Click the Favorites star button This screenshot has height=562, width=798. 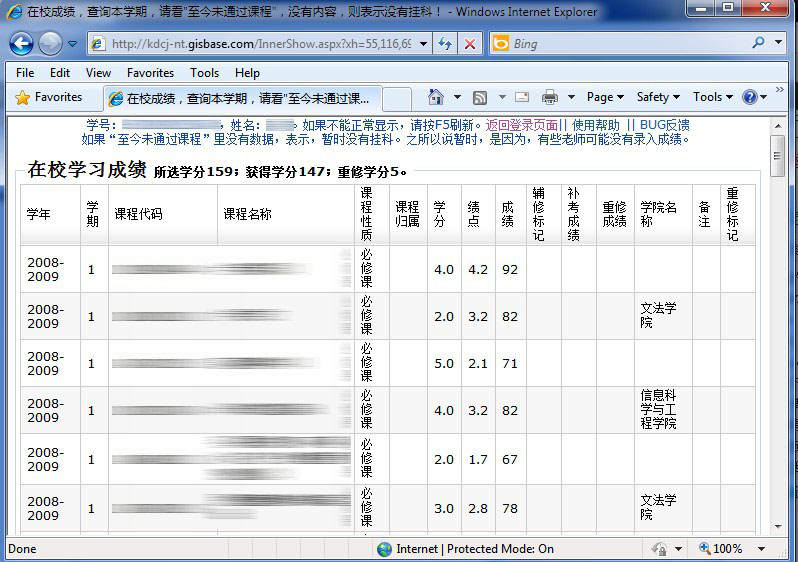point(48,97)
